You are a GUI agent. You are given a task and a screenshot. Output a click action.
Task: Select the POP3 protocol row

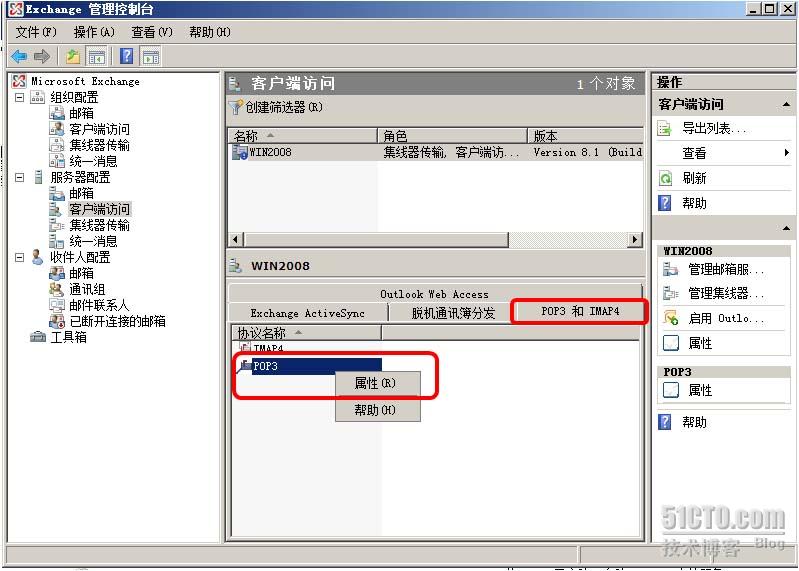[310, 366]
